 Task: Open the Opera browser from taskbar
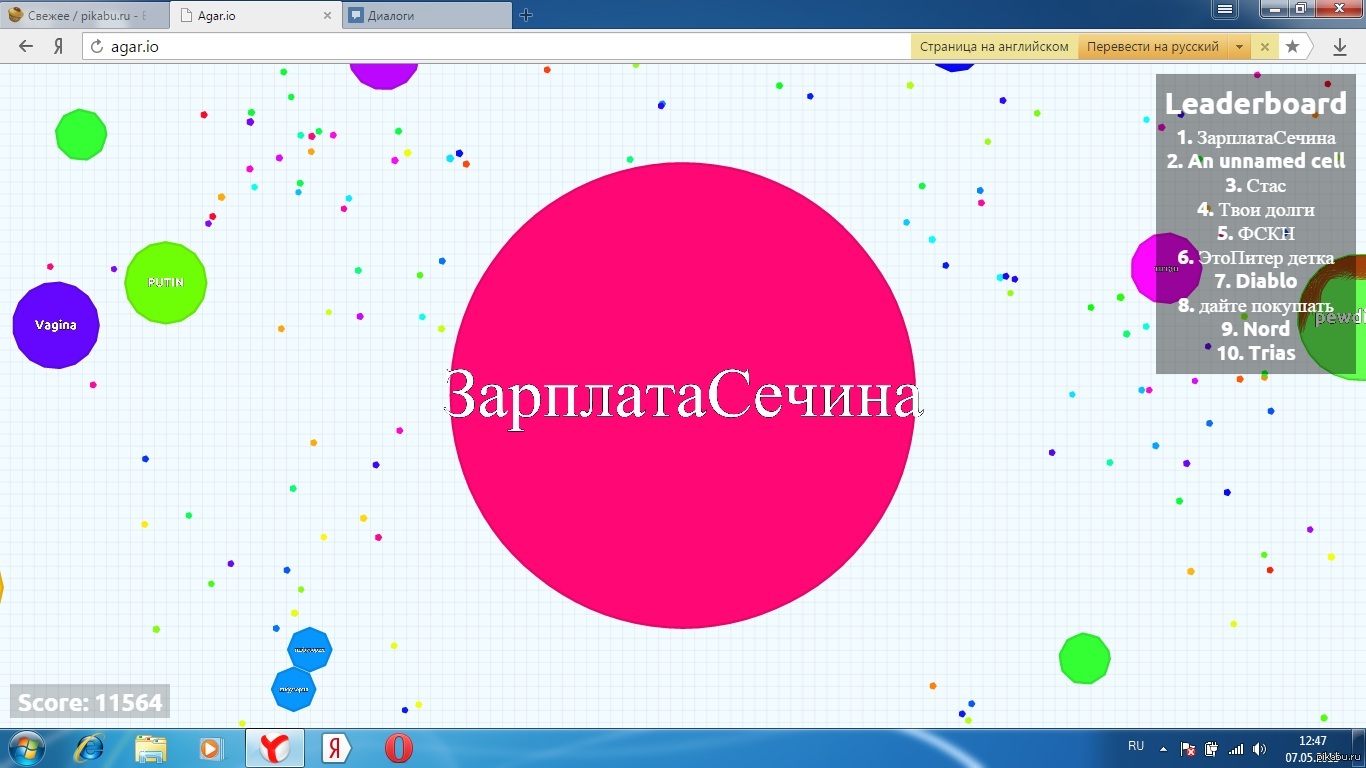click(398, 748)
